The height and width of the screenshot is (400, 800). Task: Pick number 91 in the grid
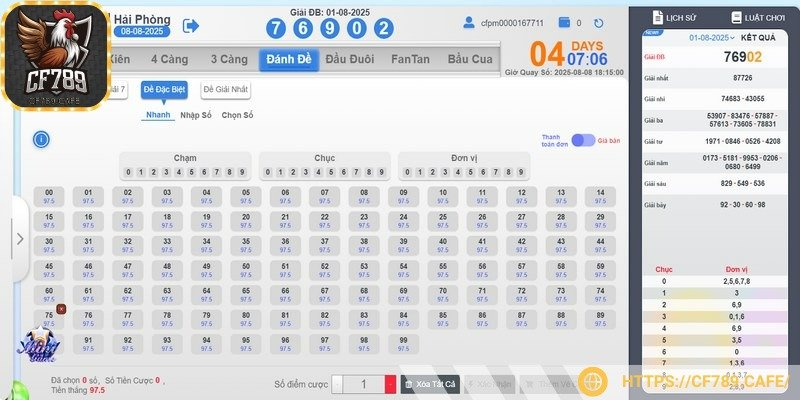[88, 344]
